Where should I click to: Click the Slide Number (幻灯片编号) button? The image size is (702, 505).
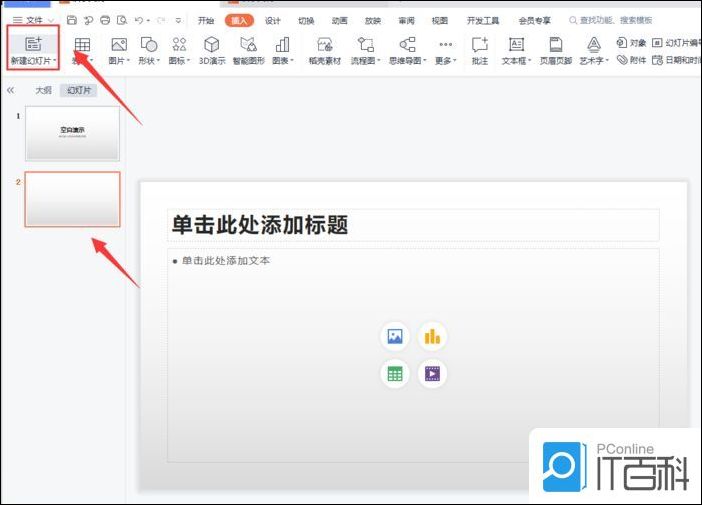[677, 43]
